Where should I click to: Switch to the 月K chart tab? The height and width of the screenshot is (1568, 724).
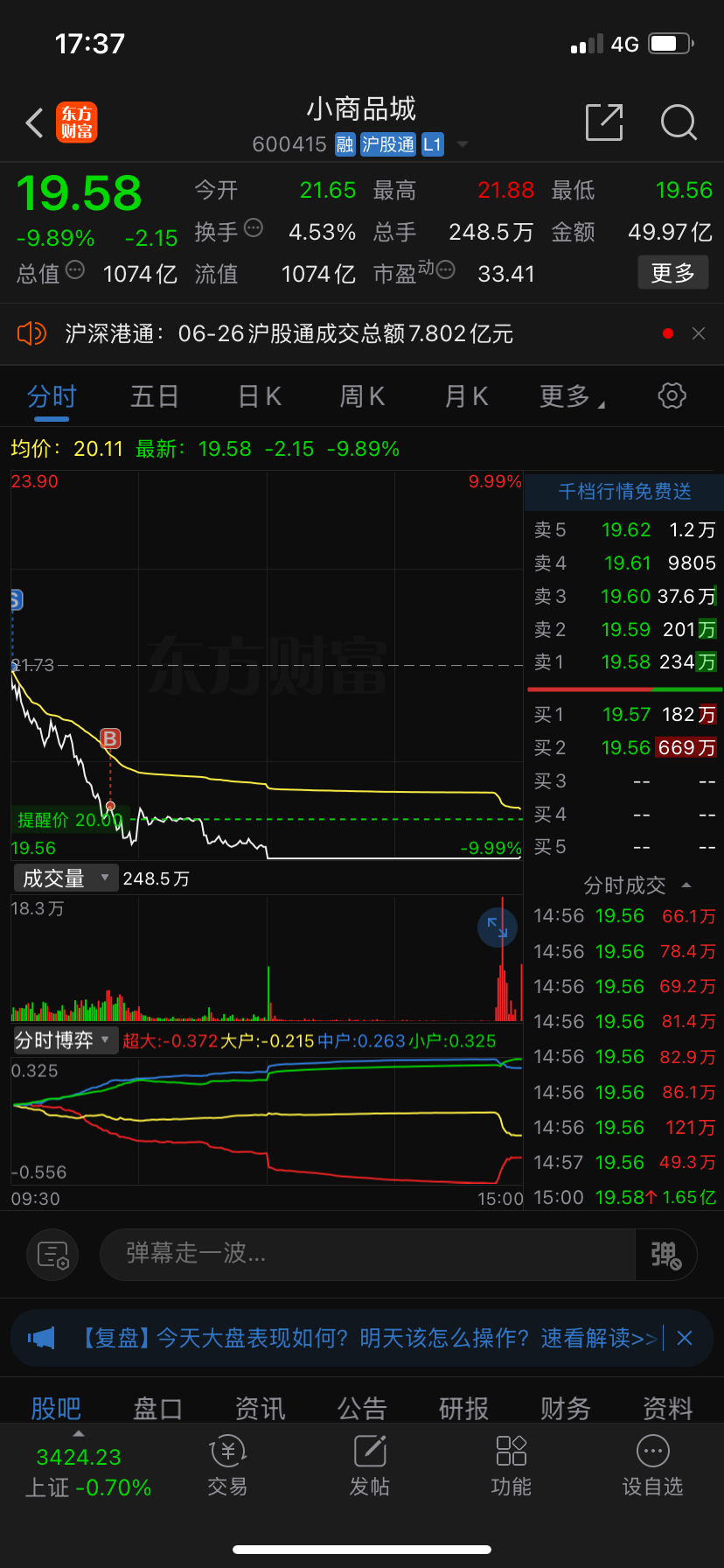pyautogui.click(x=466, y=397)
